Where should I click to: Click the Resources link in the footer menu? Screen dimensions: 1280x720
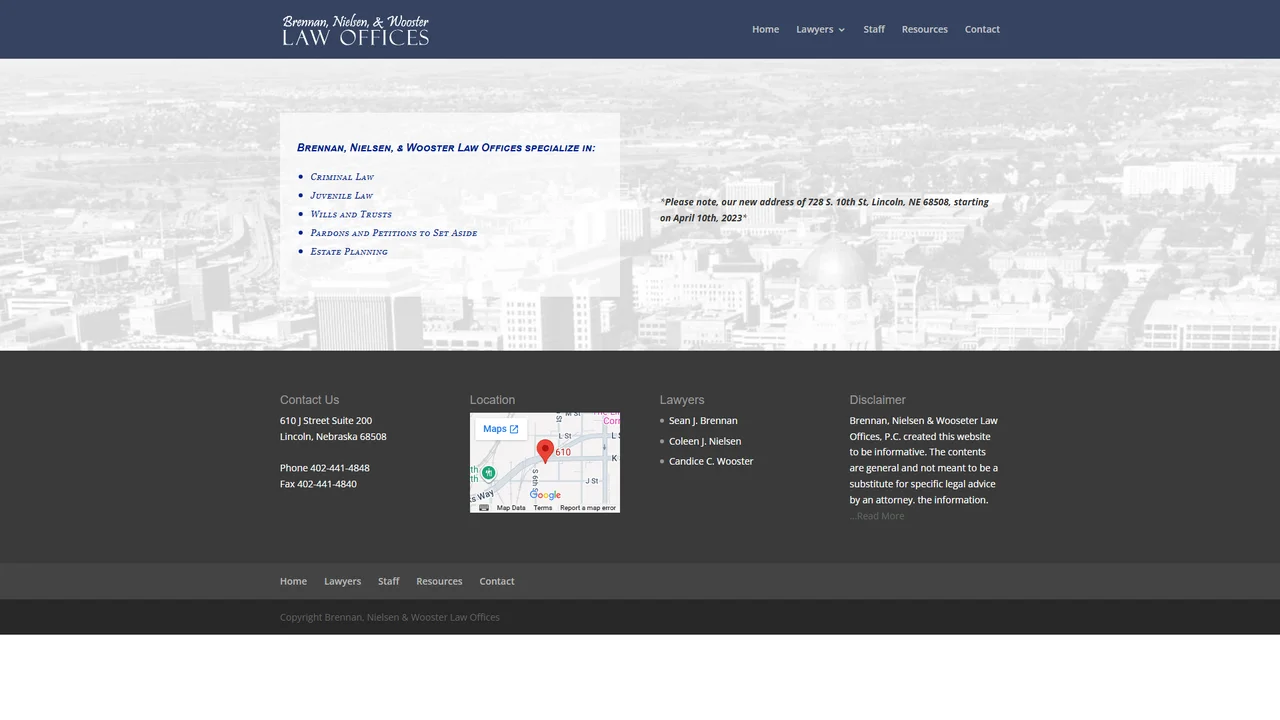point(439,581)
